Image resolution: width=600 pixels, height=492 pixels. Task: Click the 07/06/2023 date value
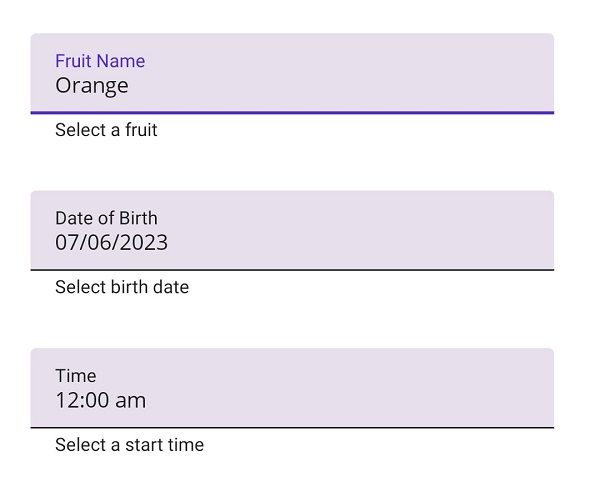pyautogui.click(x=111, y=243)
